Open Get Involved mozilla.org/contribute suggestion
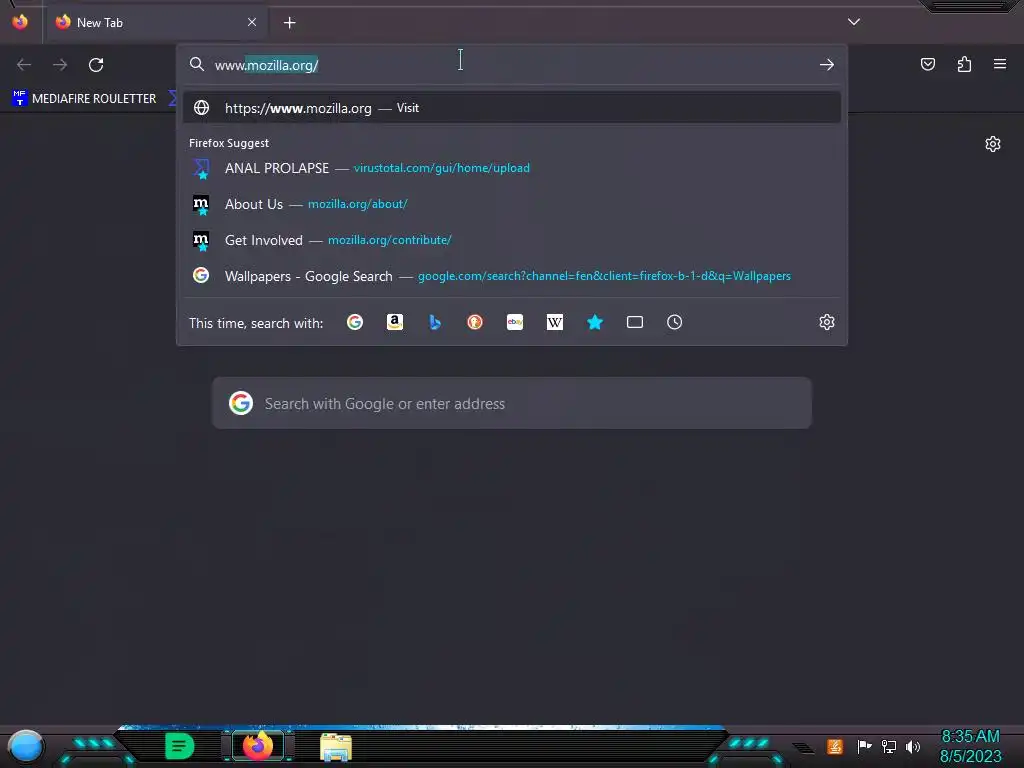This screenshot has width=1024, height=768. (512, 240)
